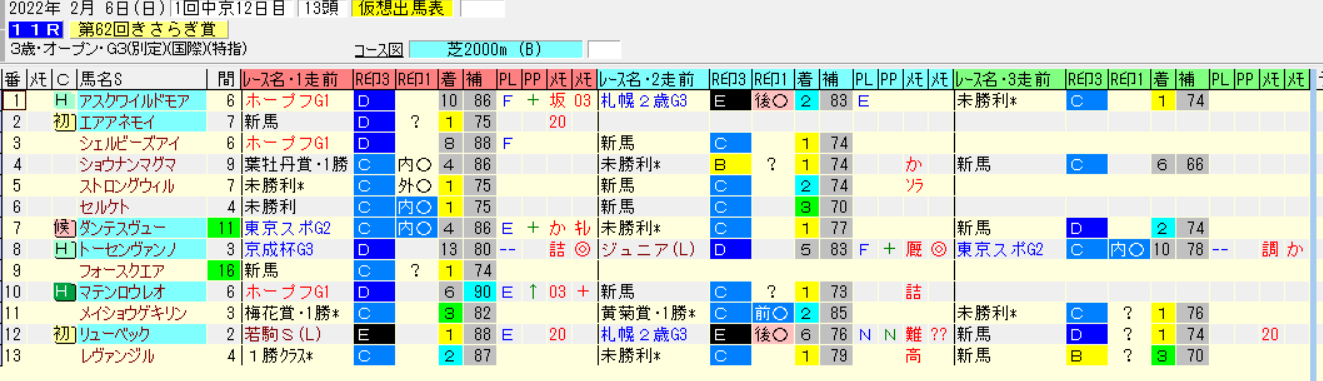
Task: Select horse トーセンヴァンノ
Action: [127, 249]
